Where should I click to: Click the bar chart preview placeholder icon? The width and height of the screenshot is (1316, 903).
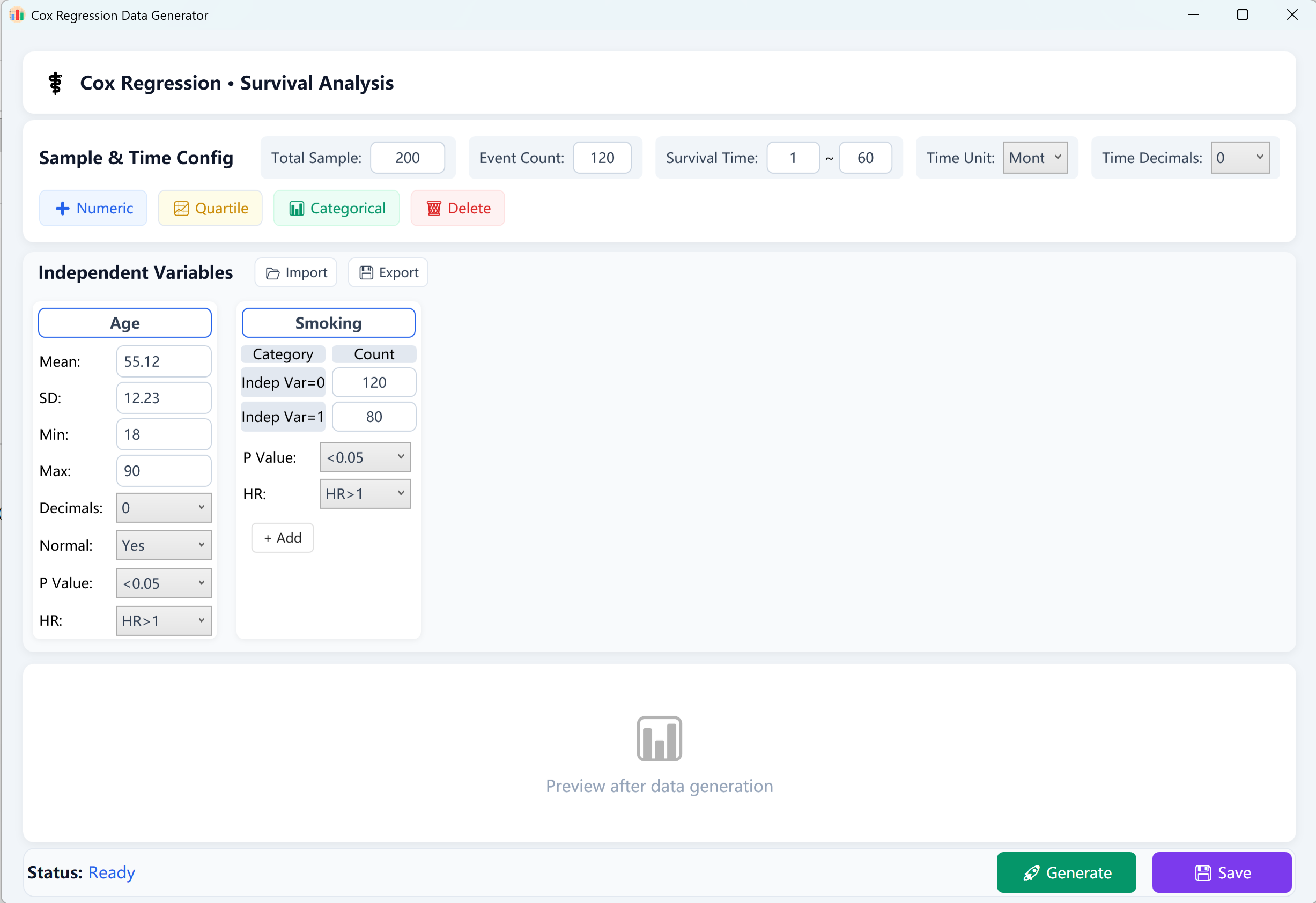pos(659,738)
